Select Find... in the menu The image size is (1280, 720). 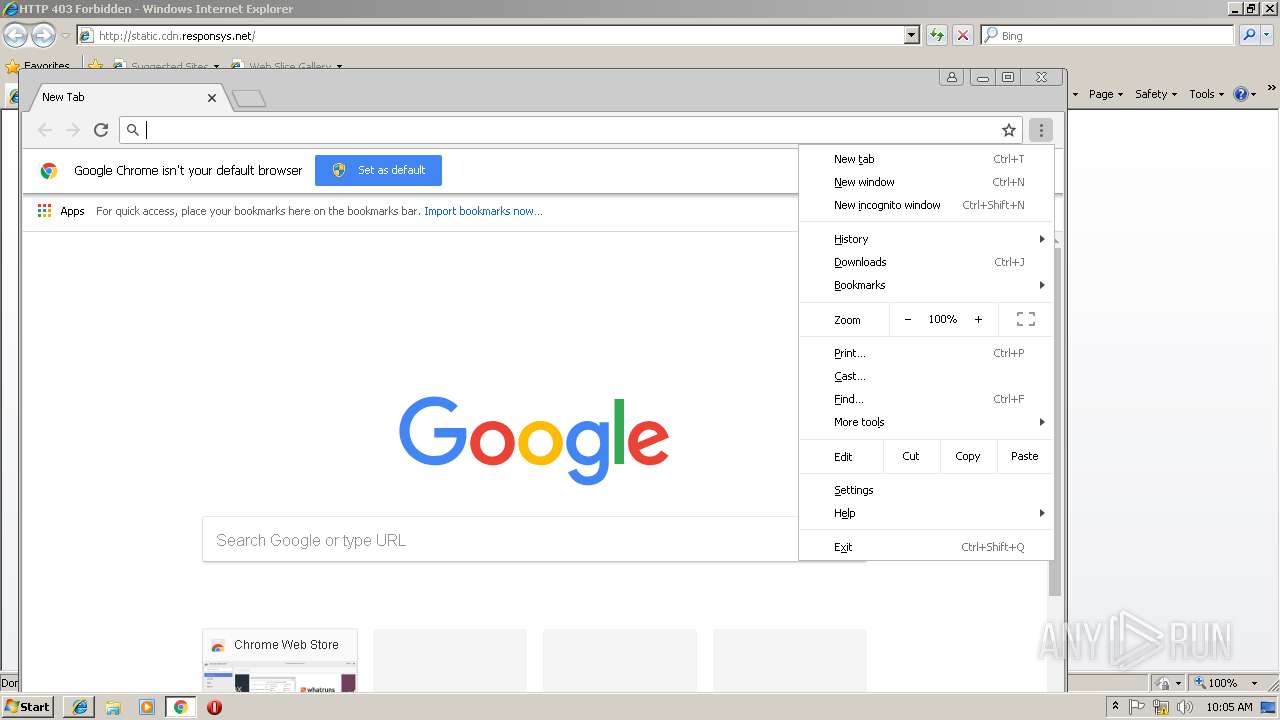(x=926, y=399)
